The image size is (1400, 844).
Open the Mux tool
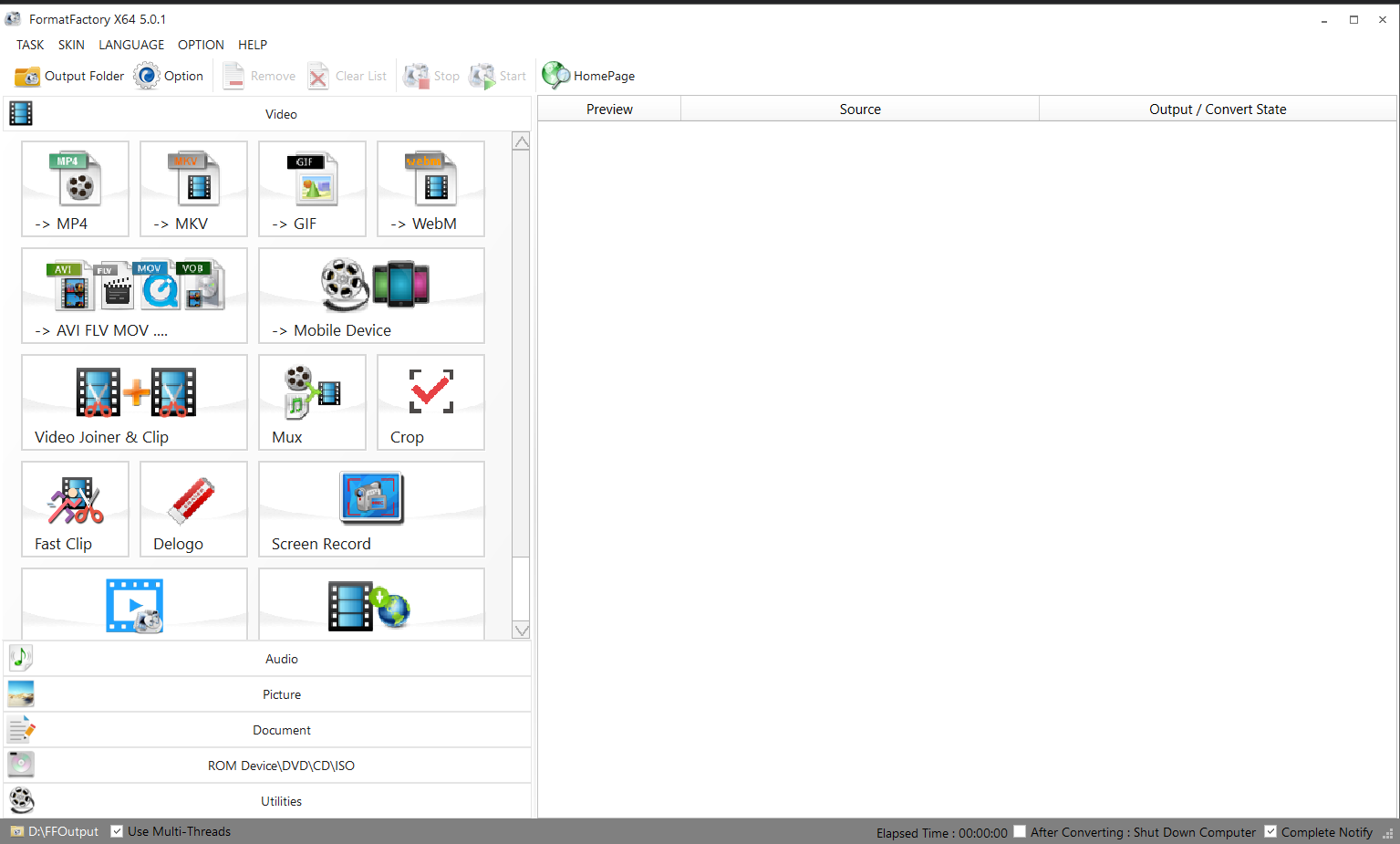[x=312, y=402]
